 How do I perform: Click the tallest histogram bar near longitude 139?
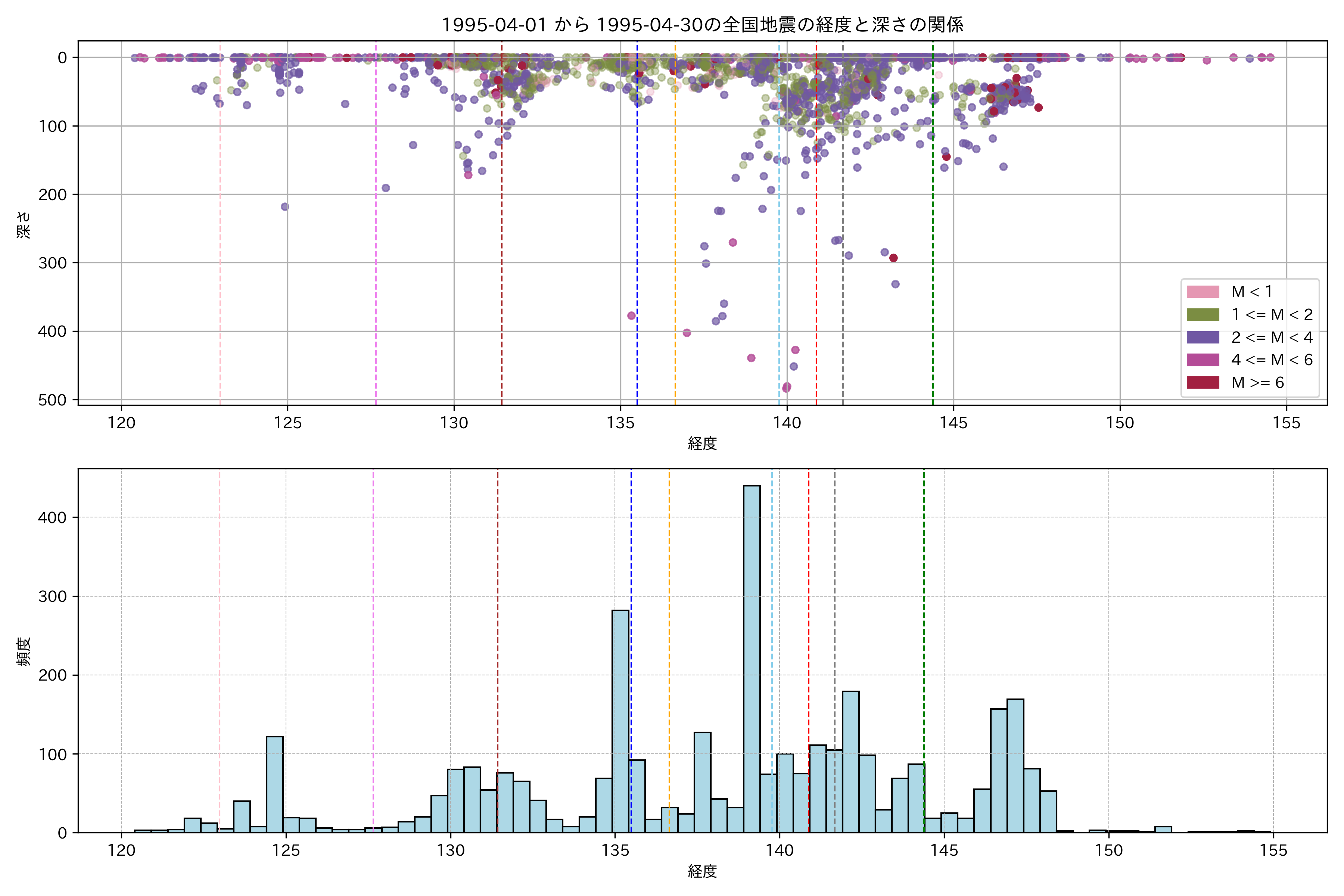tap(752, 657)
